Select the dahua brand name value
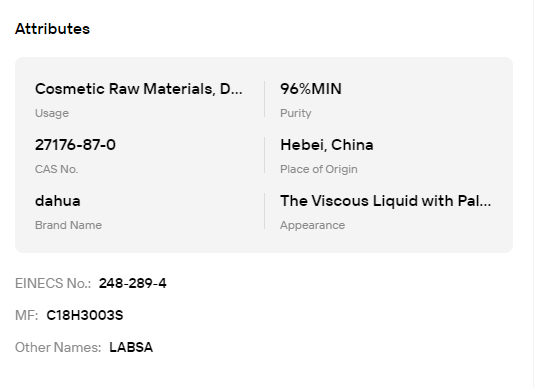 tap(58, 201)
